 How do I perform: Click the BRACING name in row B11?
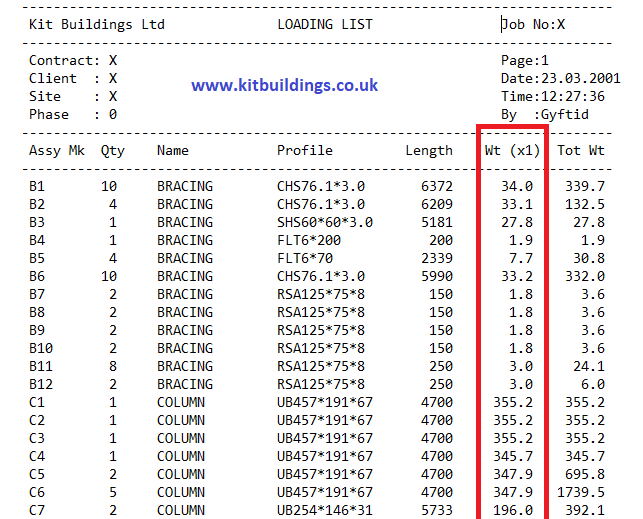point(185,366)
